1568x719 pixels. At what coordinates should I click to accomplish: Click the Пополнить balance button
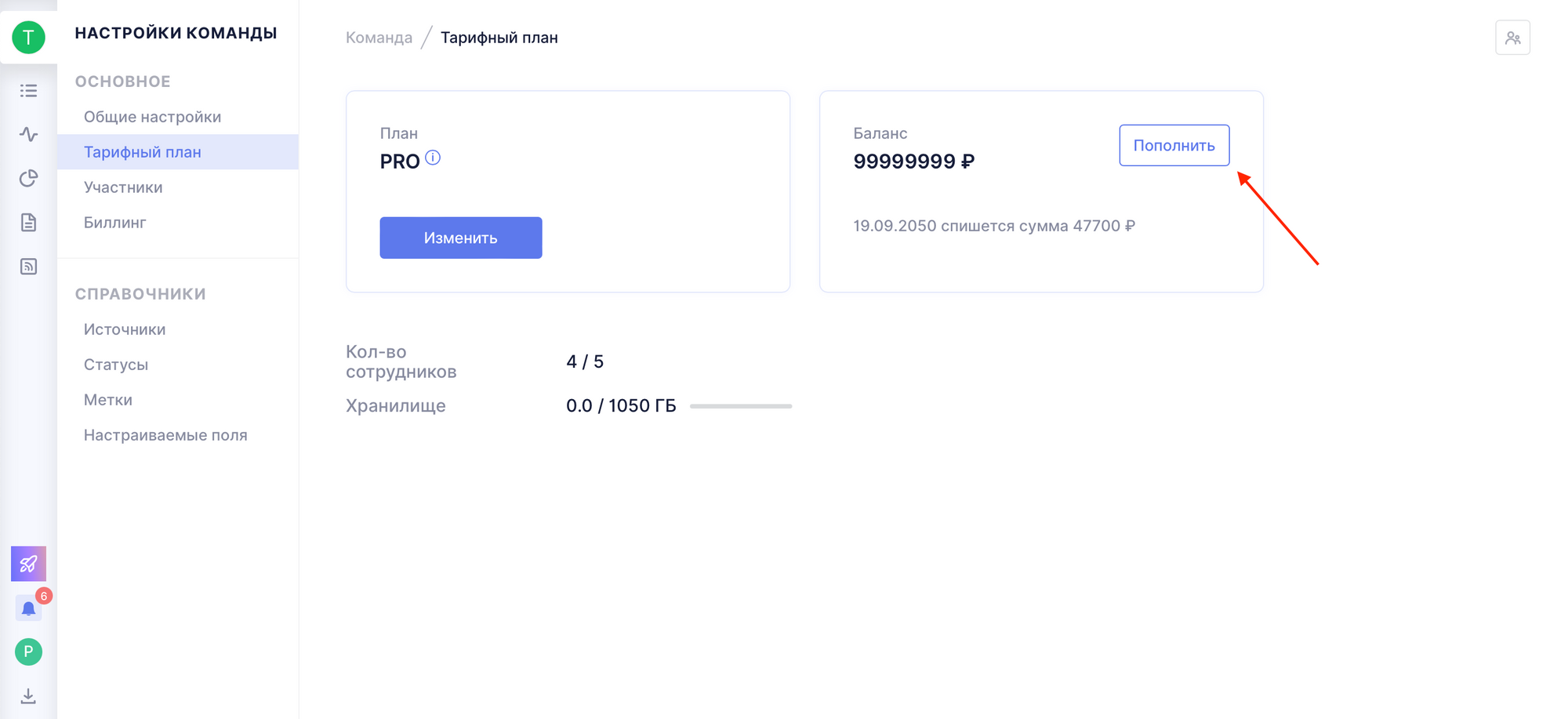[1174, 145]
